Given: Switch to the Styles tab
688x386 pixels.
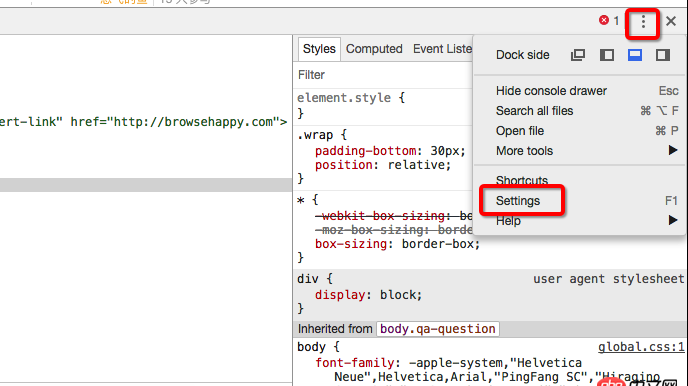Looking at the screenshot, I should pyautogui.click(x=319, y=49).
